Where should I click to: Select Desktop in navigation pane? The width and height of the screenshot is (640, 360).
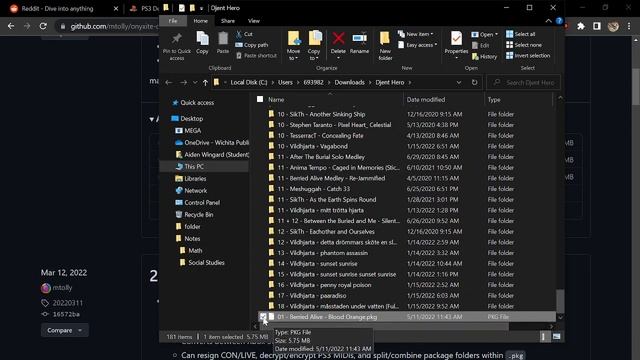point(191,118)
